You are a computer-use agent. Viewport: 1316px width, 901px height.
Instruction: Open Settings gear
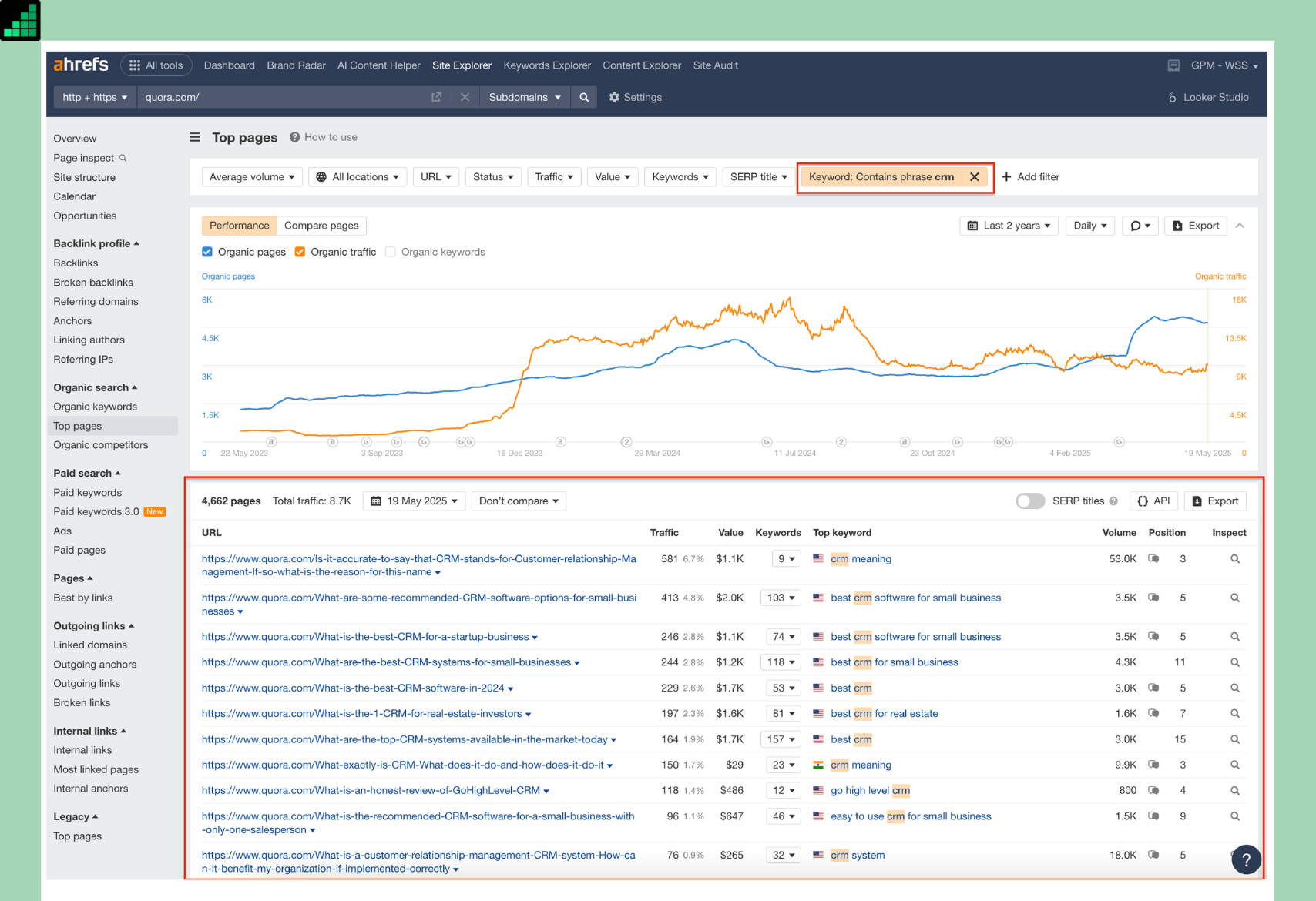coord(636,97)
